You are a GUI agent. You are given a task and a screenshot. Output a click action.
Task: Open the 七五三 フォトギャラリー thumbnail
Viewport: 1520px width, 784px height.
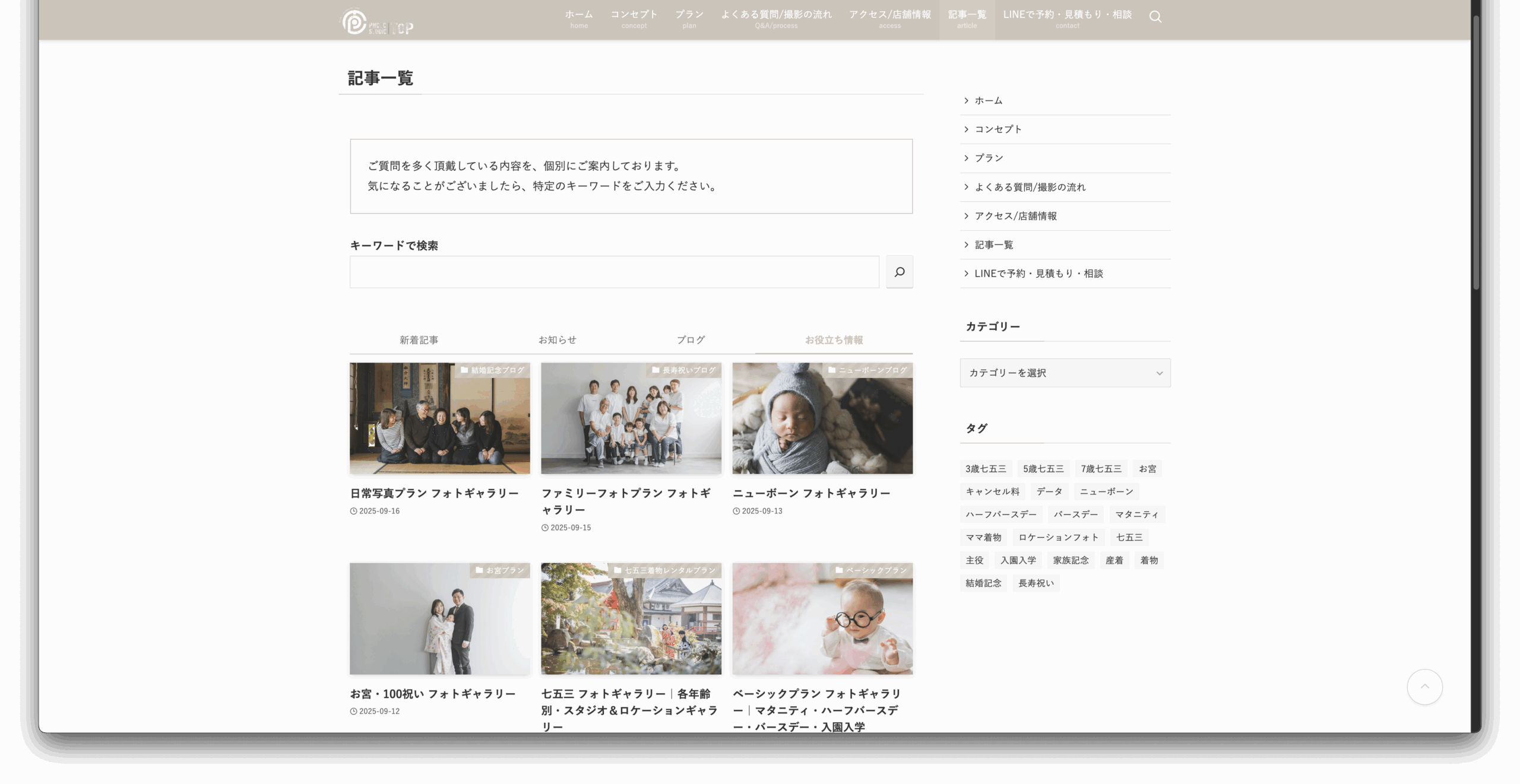click(631, 618)
